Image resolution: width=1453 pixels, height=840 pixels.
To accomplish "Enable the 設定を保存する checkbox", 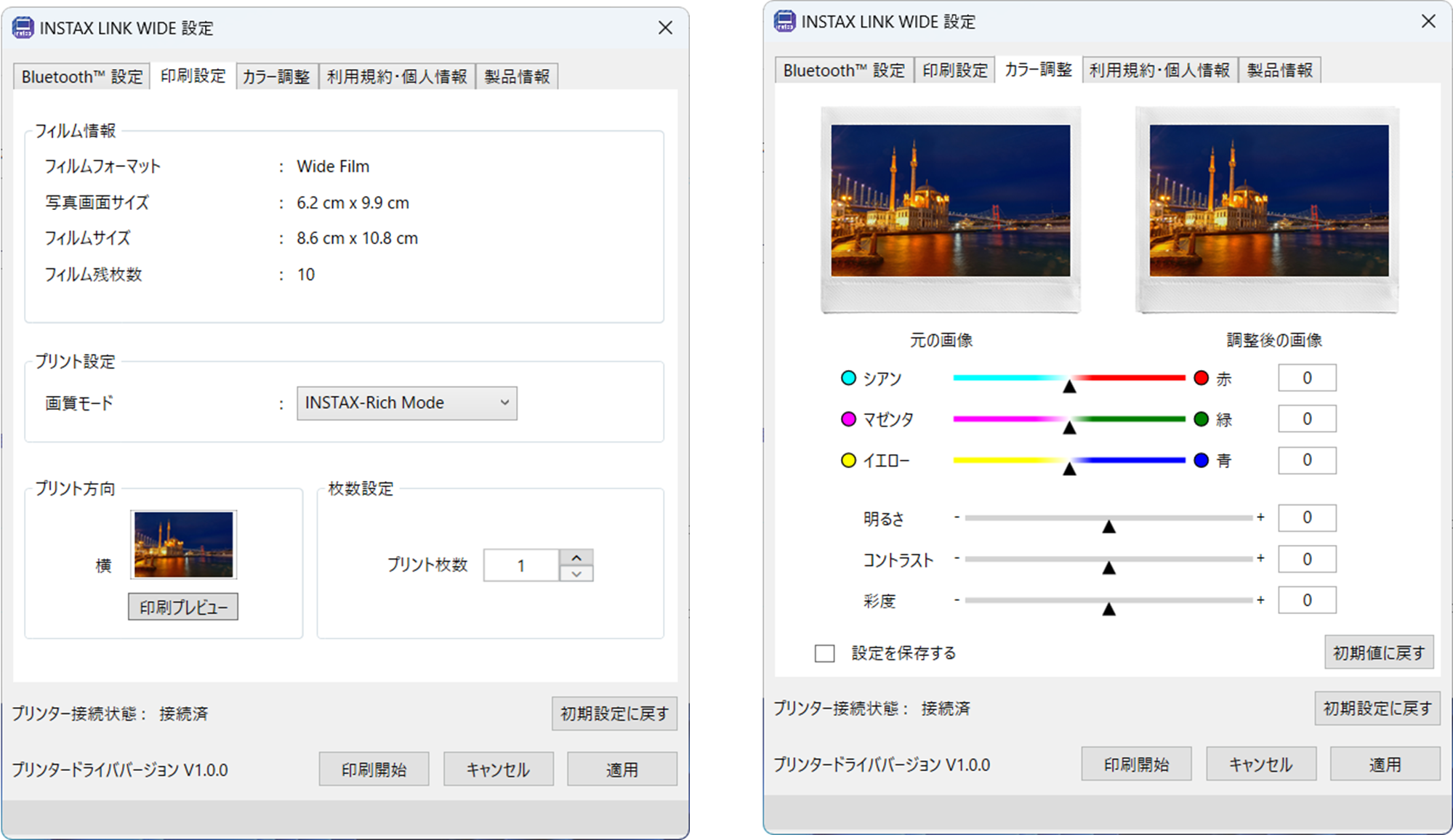I will [824, 653].
